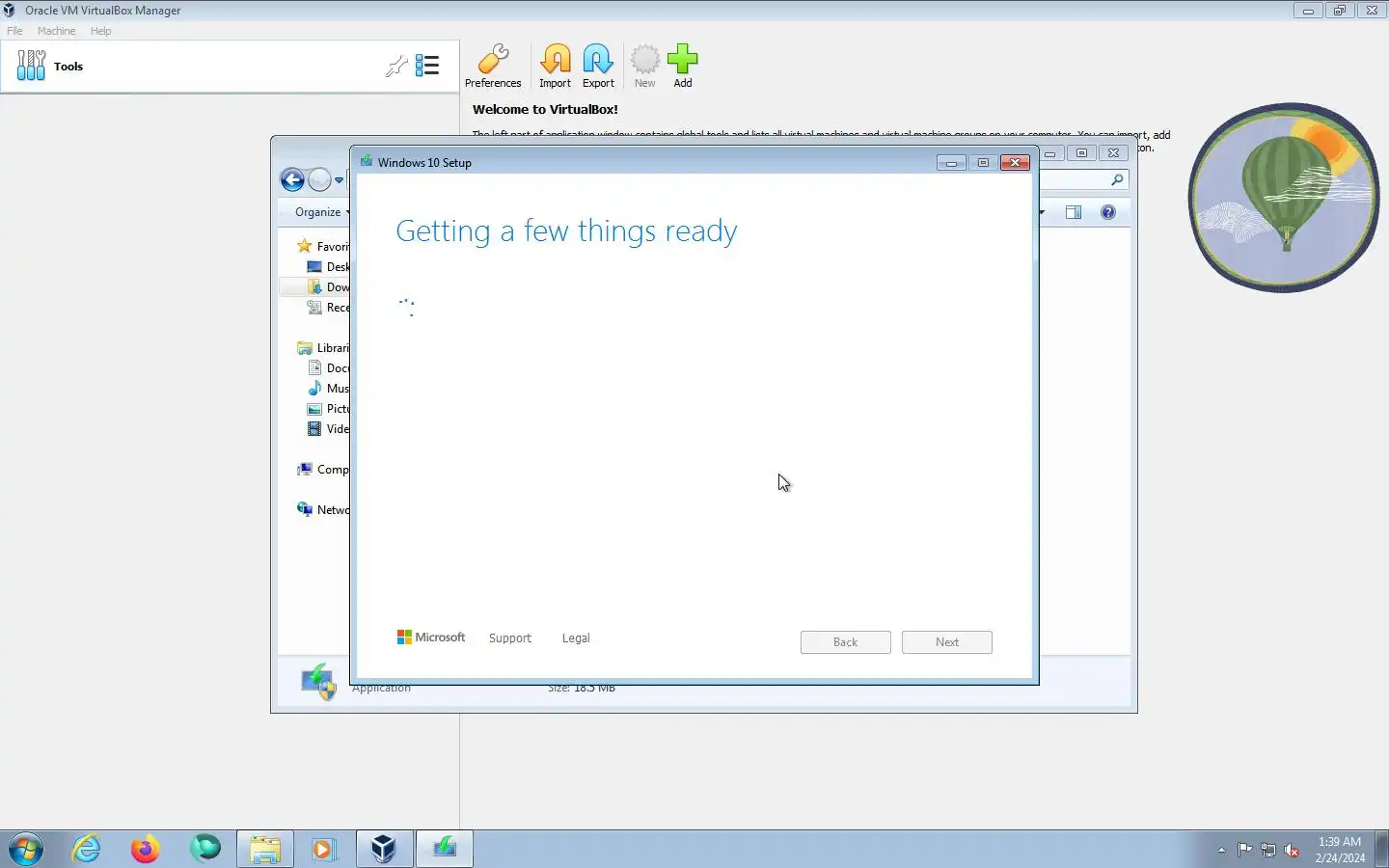Open Explorer recent pages dropdown arrow

339,180
